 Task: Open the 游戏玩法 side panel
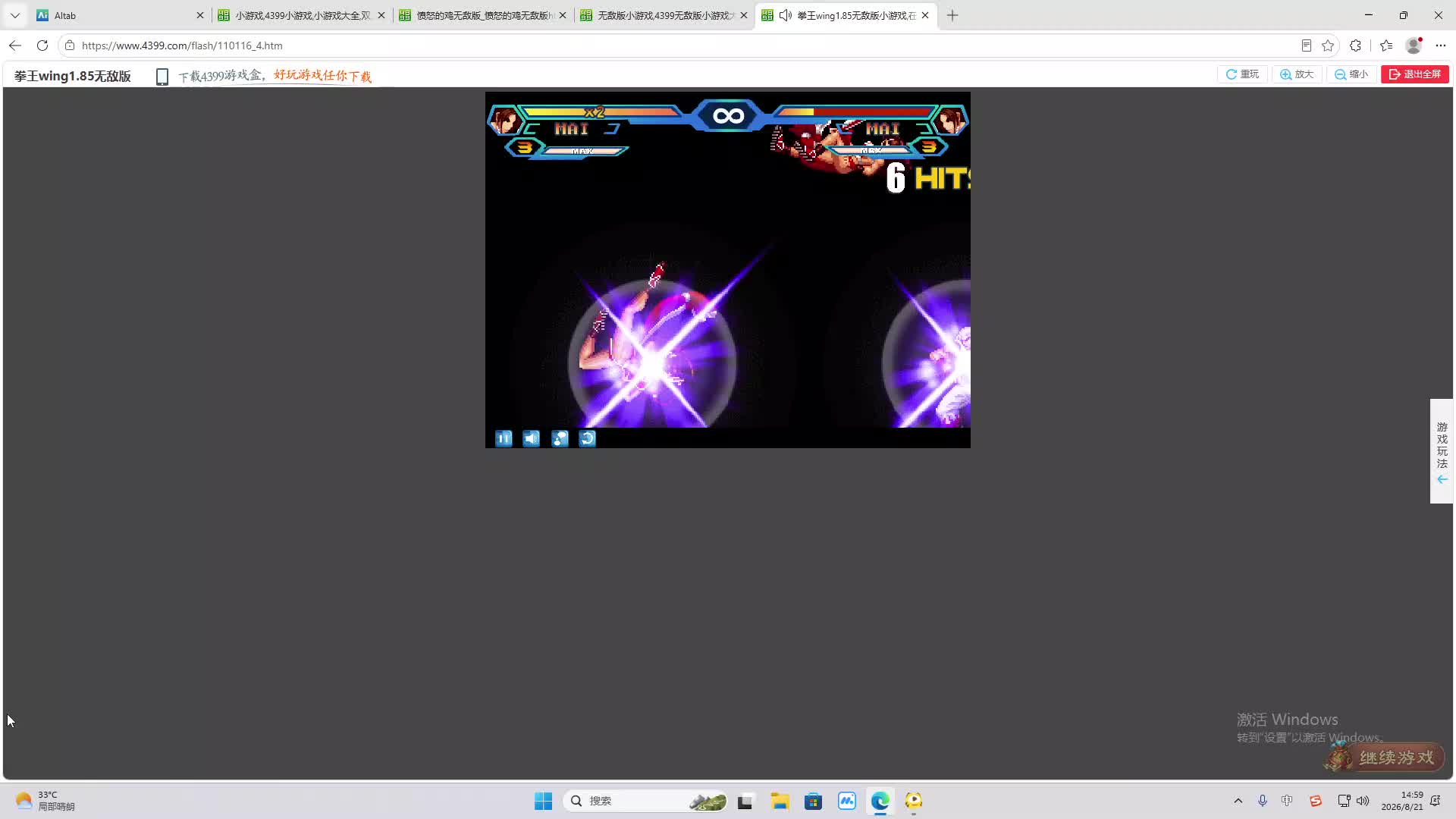[1442, 451]
